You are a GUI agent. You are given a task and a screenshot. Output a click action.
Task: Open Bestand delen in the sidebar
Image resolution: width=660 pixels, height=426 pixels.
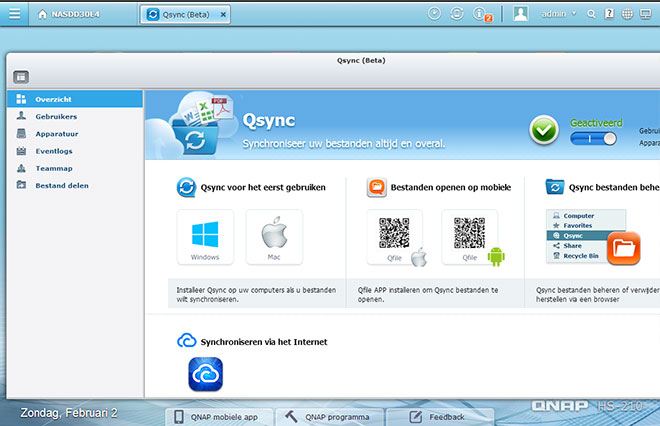(75, 185)
